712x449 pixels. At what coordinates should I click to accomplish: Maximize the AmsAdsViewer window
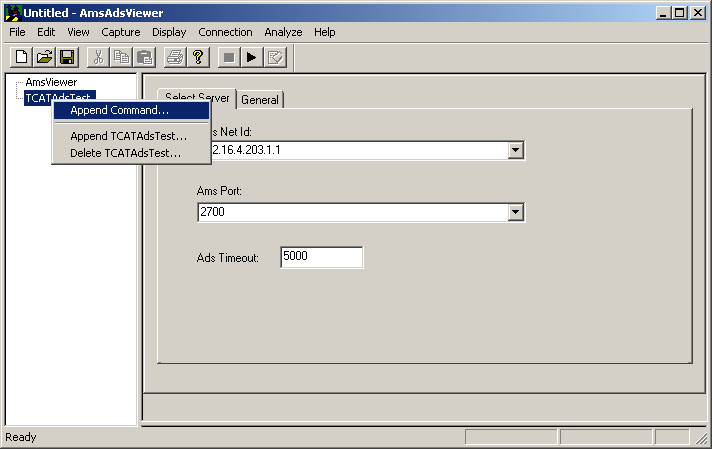click(x=680, y=13)
